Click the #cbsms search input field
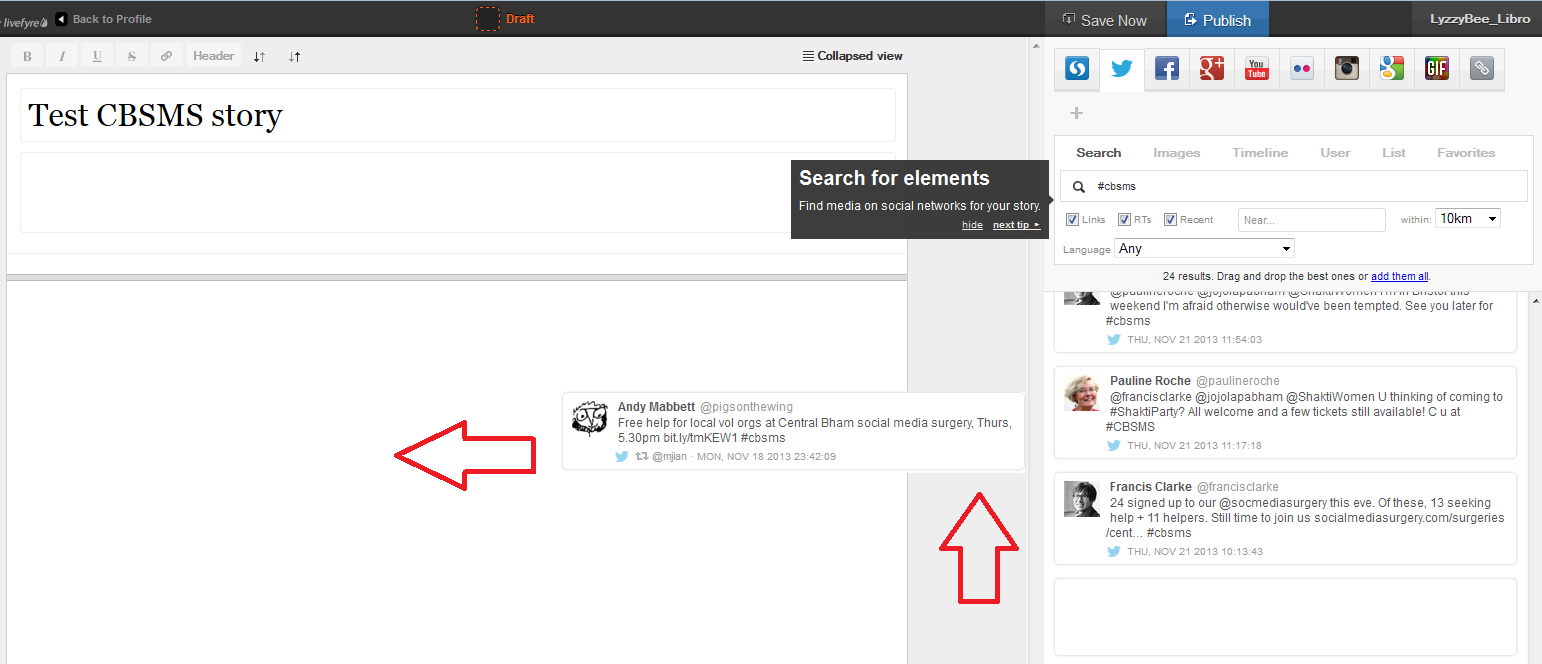1542x664 pixels. point(1300,186)
